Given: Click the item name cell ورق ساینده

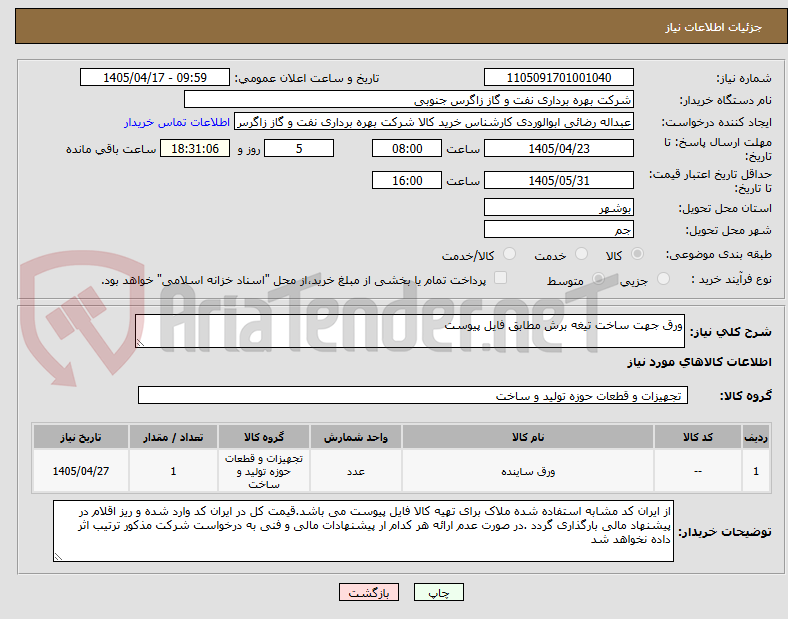Looking at the screenshot, I should pyautogui.click(x=528, y=471).
